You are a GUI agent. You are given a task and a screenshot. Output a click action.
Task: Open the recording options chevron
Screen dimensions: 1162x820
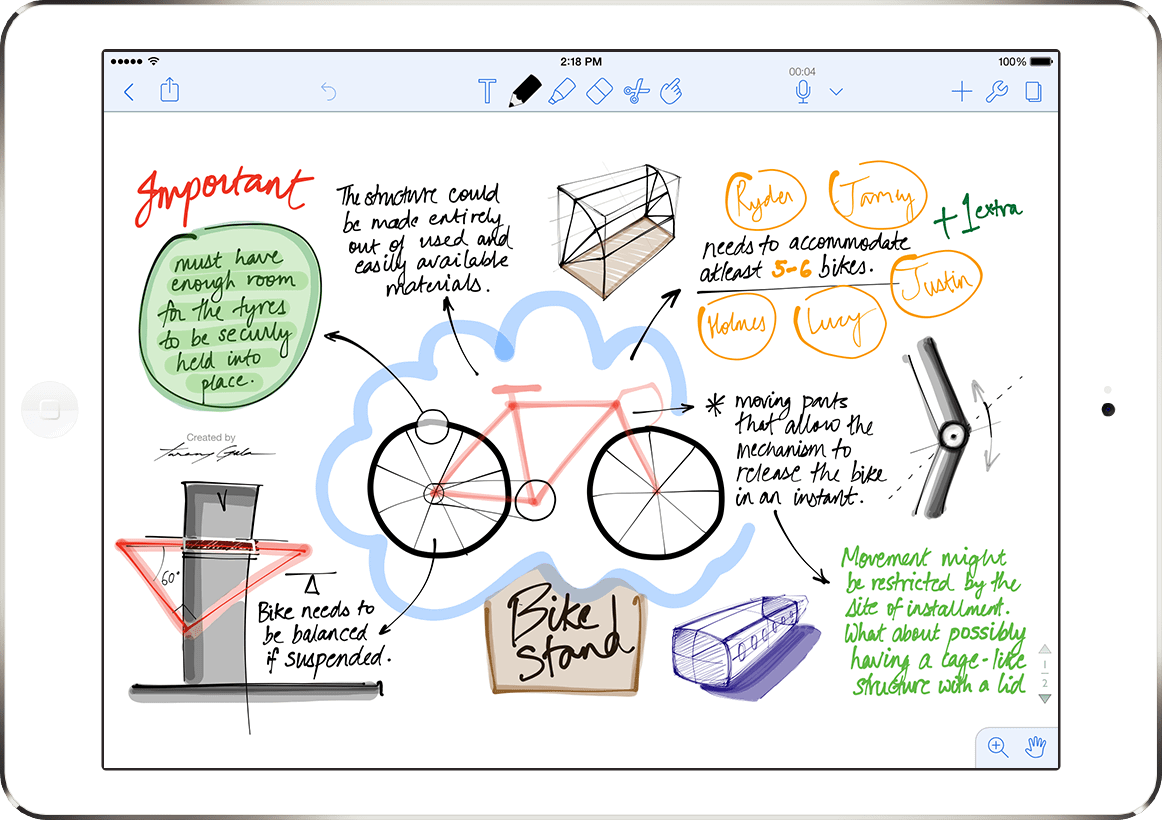point(836,91)
